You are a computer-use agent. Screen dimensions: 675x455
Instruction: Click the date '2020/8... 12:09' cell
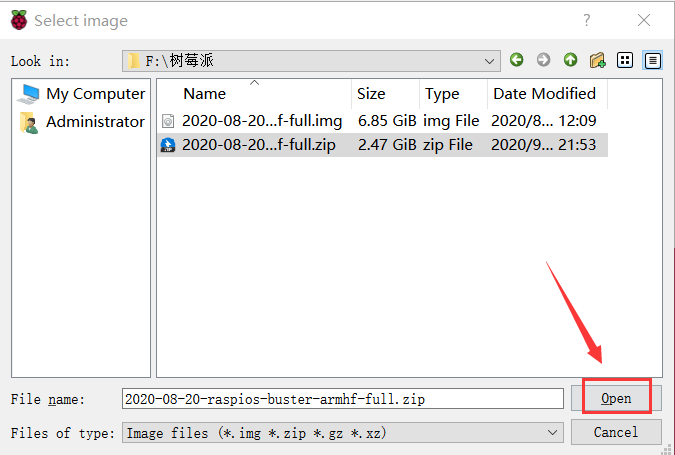544,121
